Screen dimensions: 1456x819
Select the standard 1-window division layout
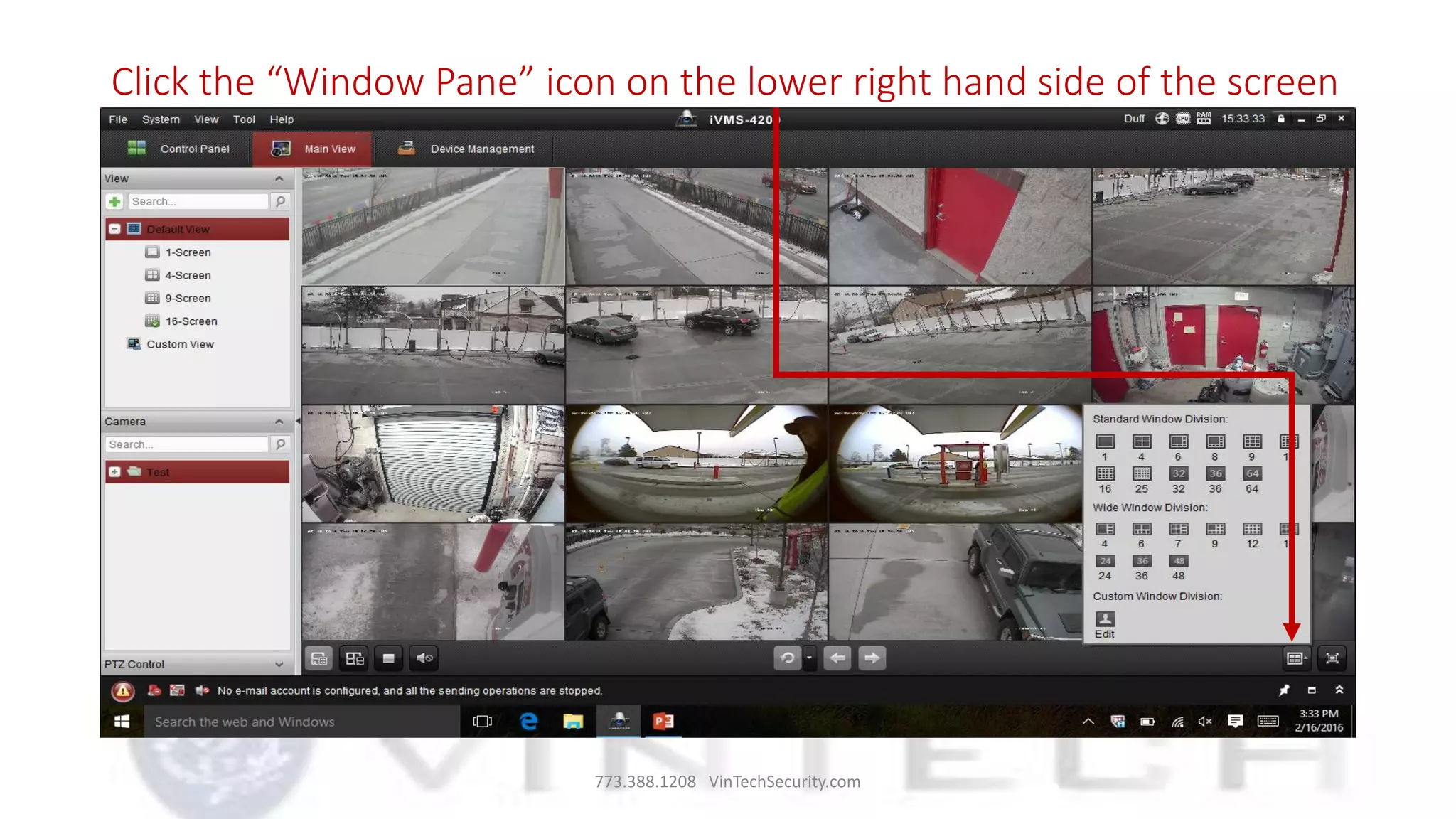coord(1105,441)
